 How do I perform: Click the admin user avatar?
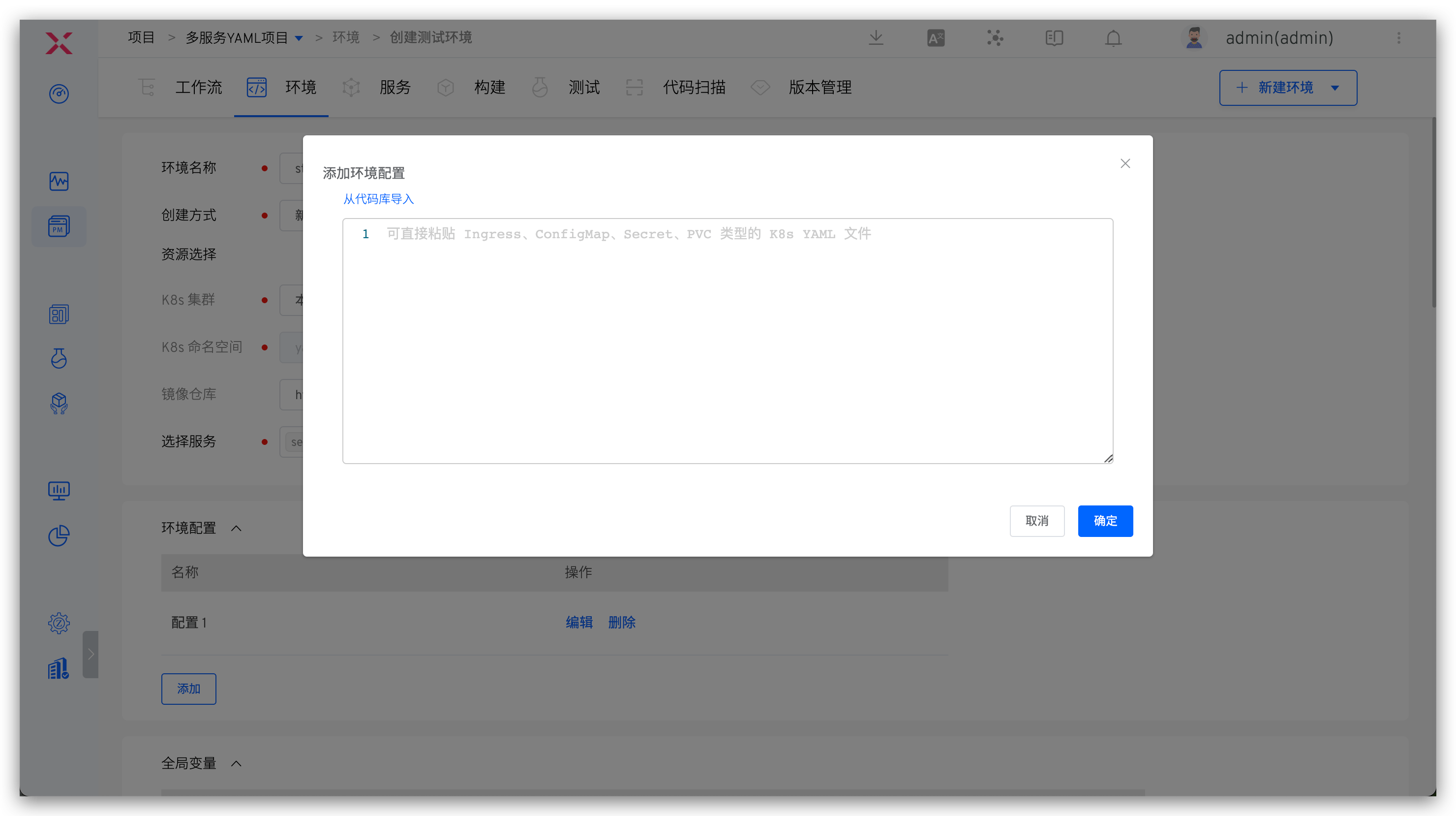tap(1193, 38)
